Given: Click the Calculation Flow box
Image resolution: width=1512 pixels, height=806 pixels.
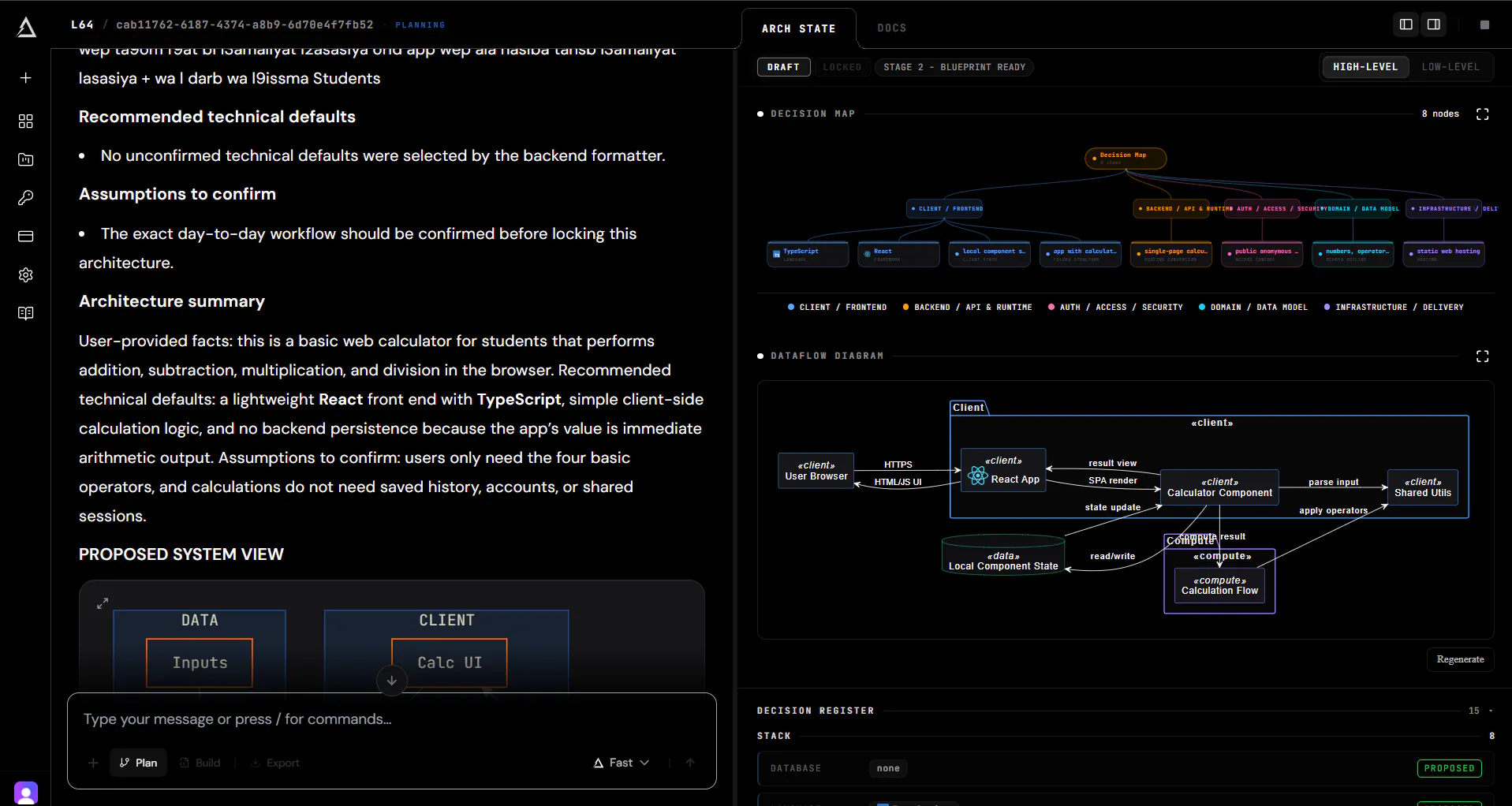Looking at the screenshot, I should (1219, 586).
